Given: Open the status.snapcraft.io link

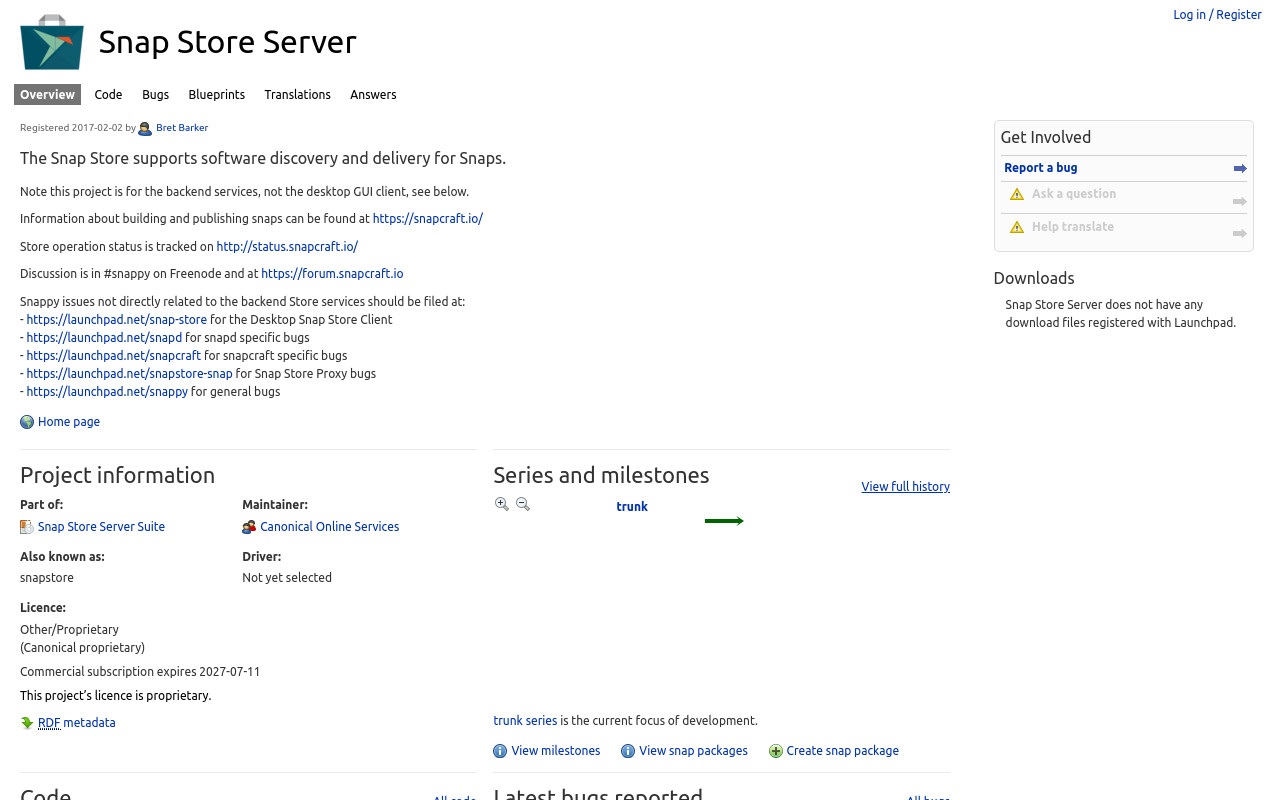Looking at the screenshot, I should tap(287, 247).
